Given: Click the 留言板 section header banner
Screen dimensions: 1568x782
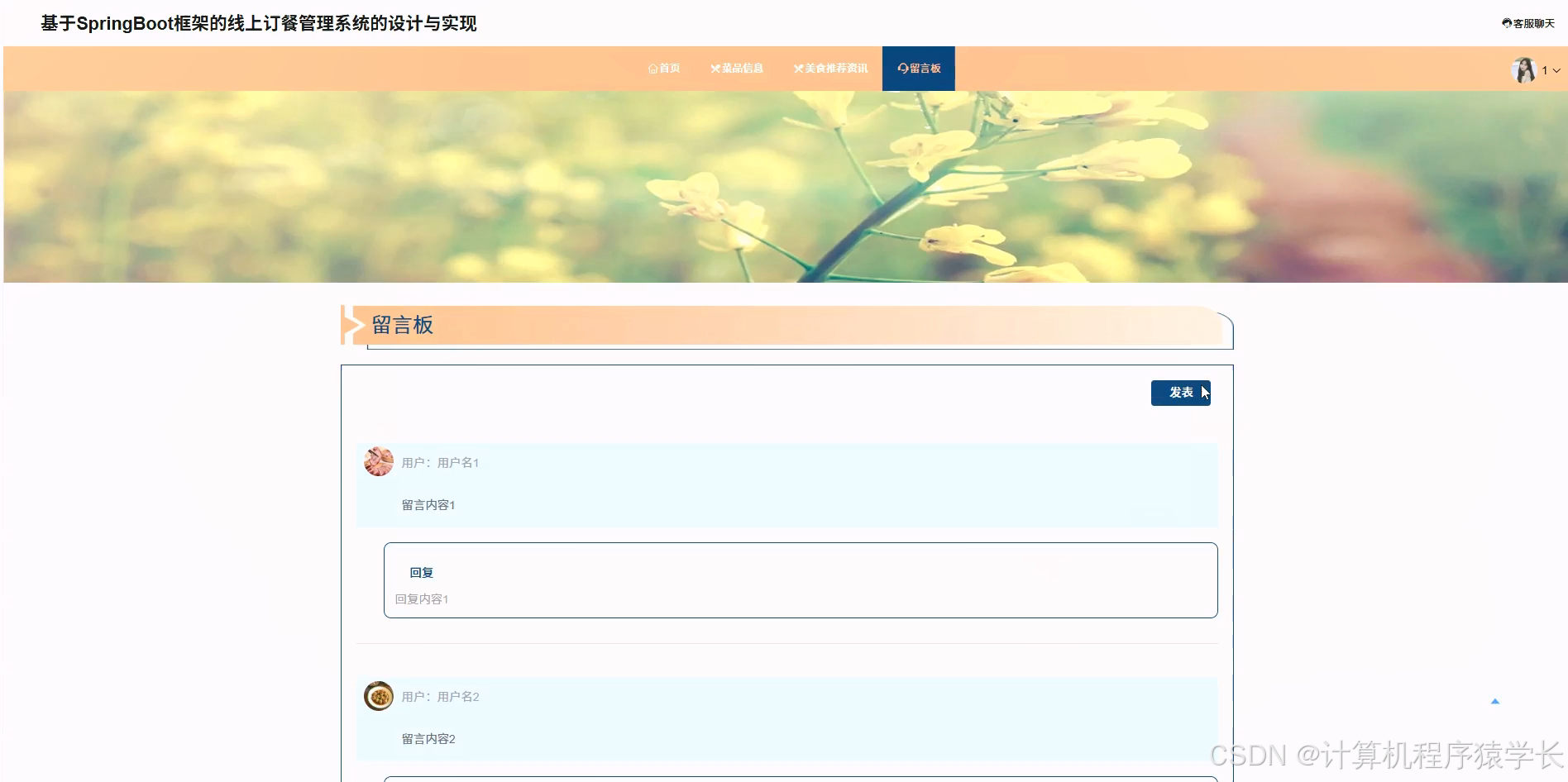Looking at the screenshot, I should (x=786, y=325).
